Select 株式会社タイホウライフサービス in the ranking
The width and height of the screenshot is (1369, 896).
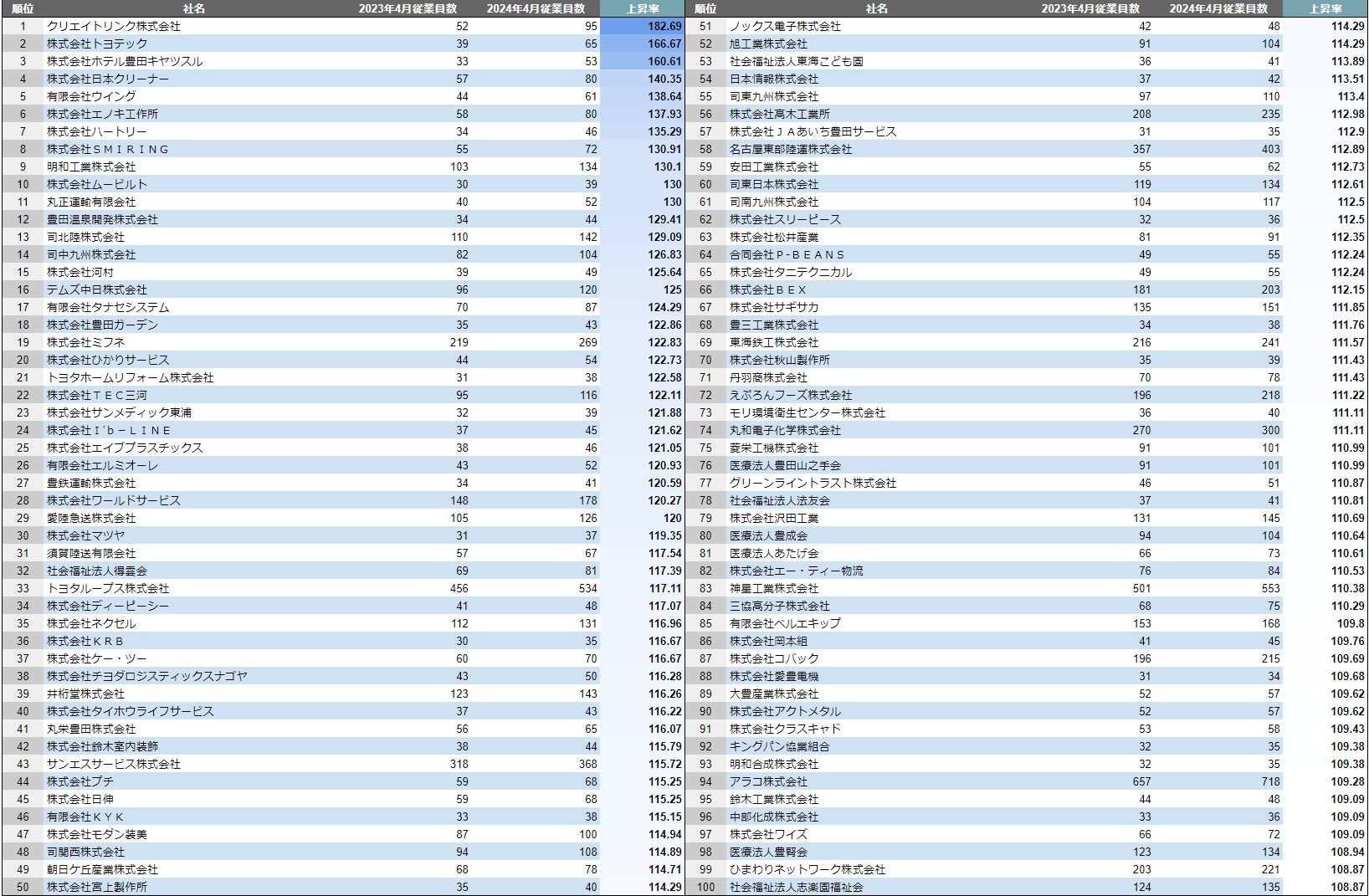pos(131,711)
